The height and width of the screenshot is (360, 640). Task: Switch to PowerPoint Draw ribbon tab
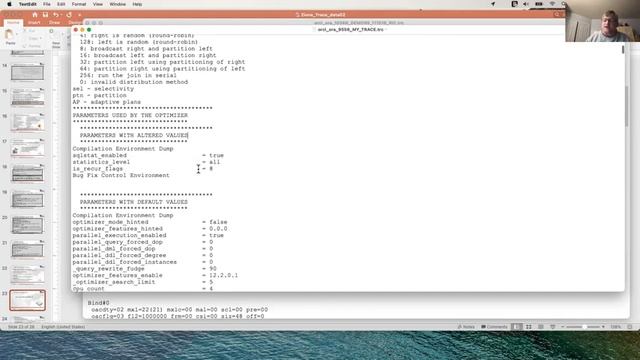coord(54,22)
